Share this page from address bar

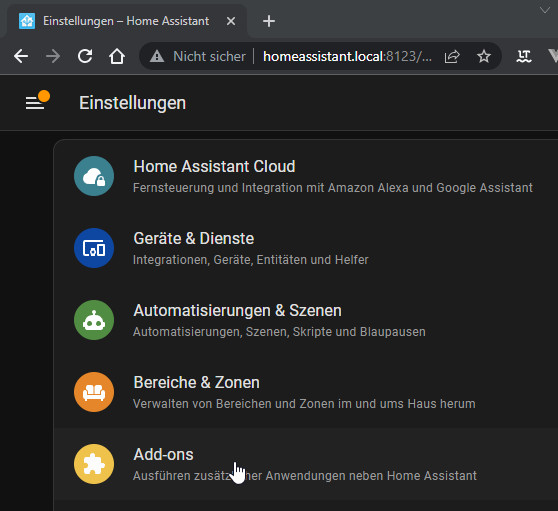pos(452,56)
